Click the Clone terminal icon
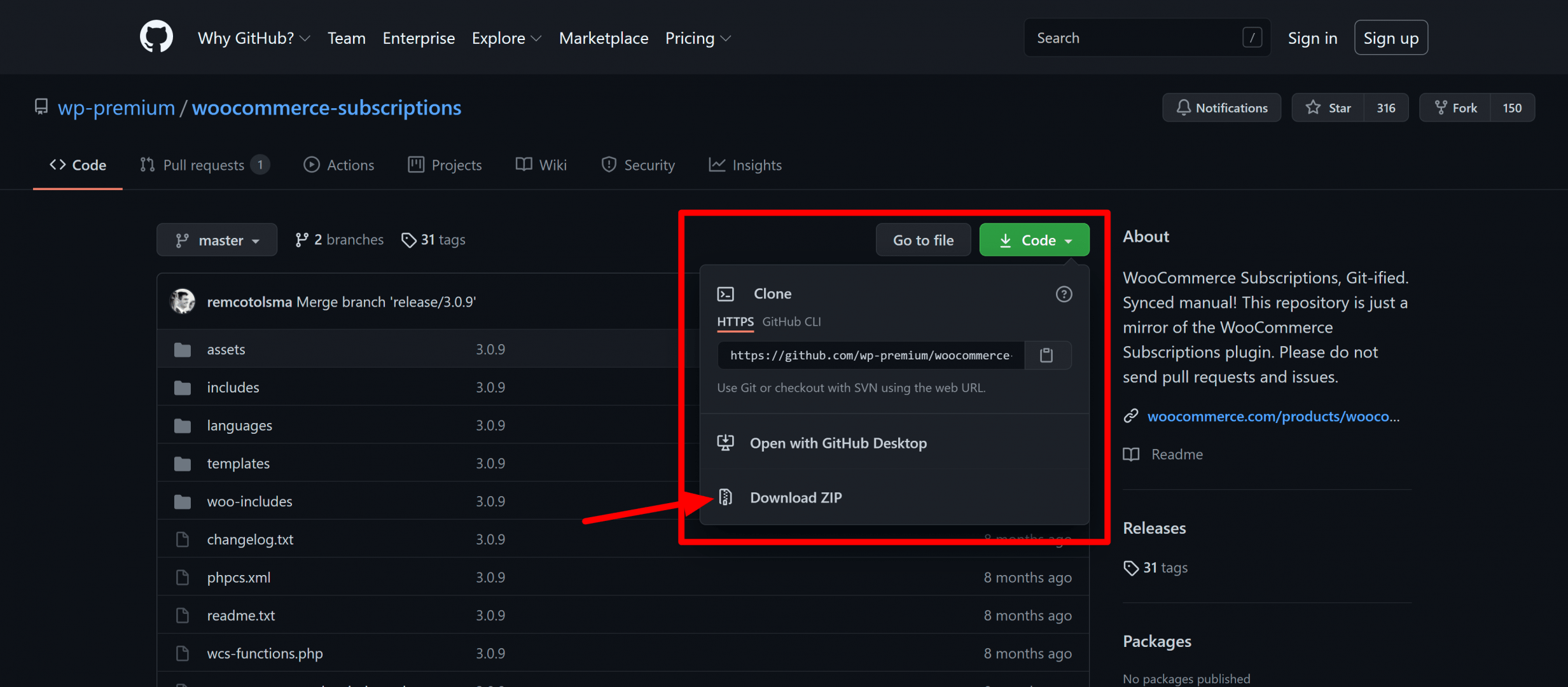The height and width of the screenshot is (687, 1568). 726,294
